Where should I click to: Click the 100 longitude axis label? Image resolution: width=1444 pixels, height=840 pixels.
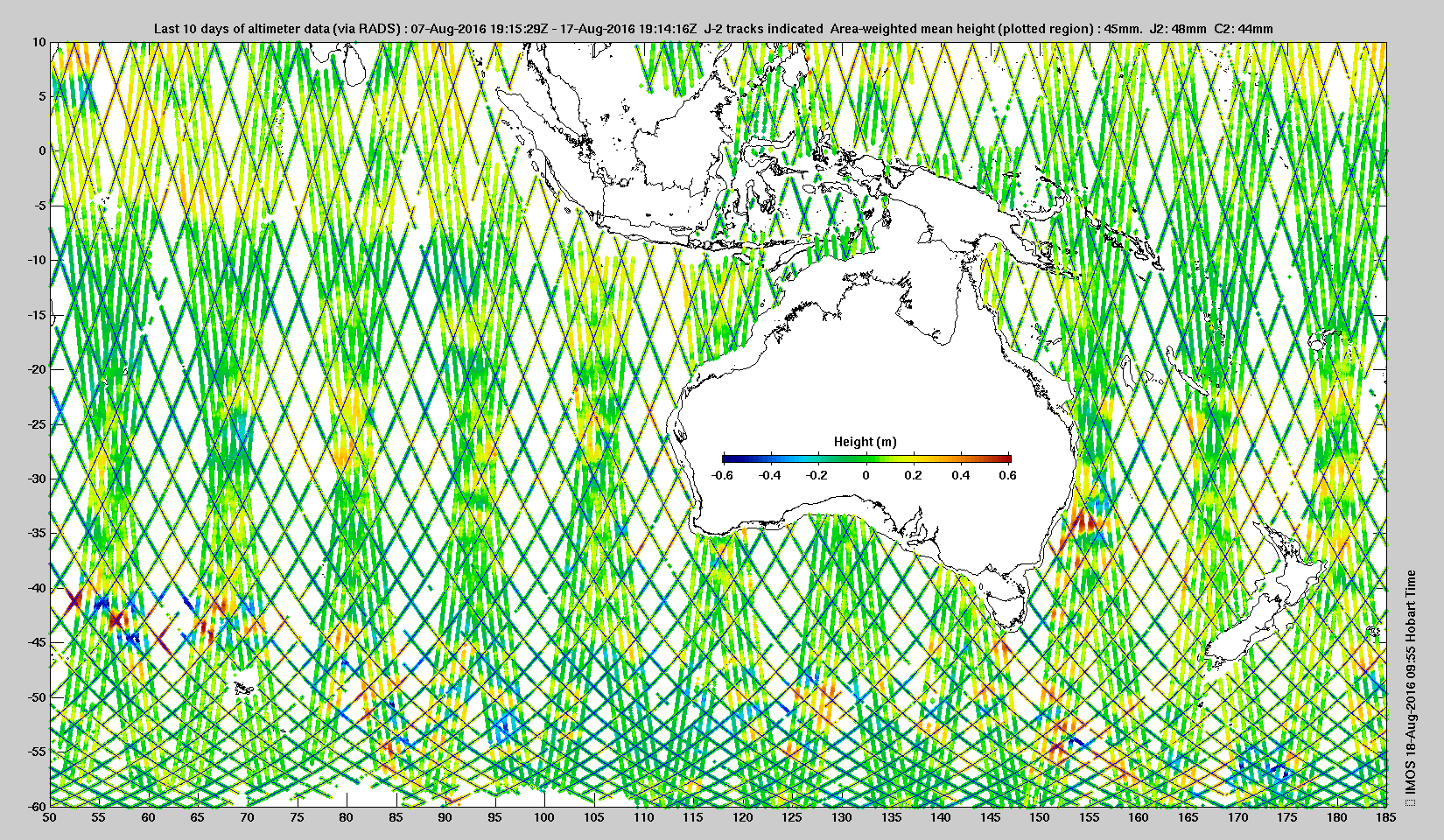(544, 817)
